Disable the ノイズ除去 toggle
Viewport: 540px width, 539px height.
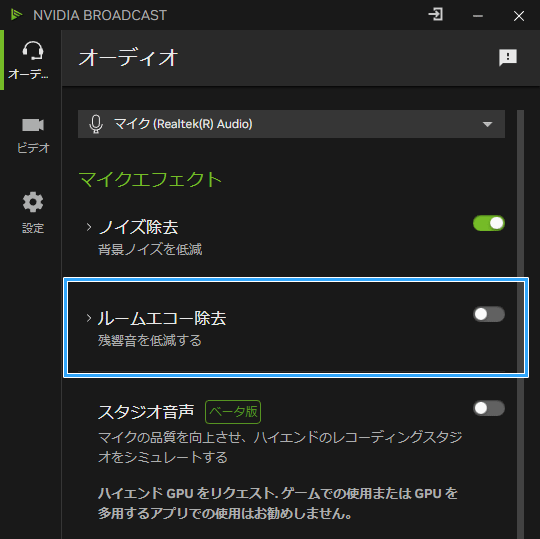489,223
